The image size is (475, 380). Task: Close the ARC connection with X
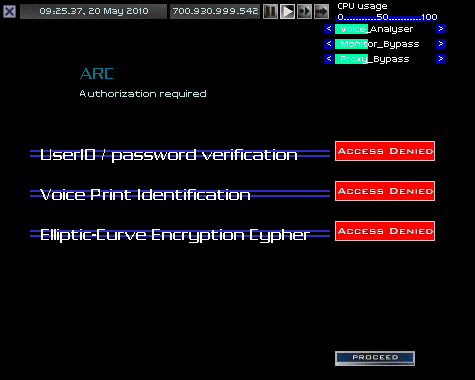(10, 12)
